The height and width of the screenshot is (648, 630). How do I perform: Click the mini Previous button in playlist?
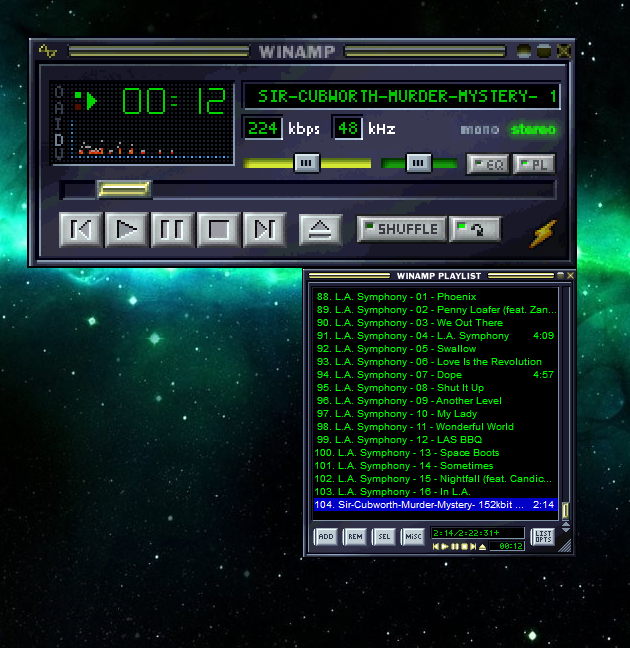tap(435, 547)
